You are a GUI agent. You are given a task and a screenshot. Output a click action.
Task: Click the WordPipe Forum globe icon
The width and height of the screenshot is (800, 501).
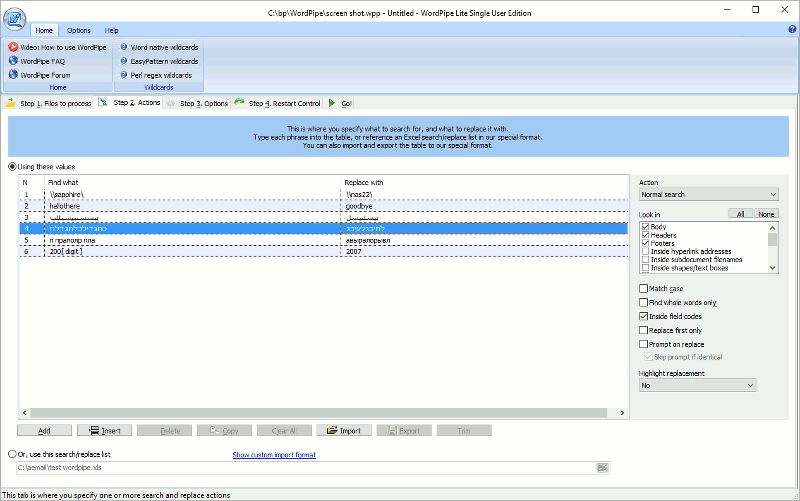click(13, 74)
